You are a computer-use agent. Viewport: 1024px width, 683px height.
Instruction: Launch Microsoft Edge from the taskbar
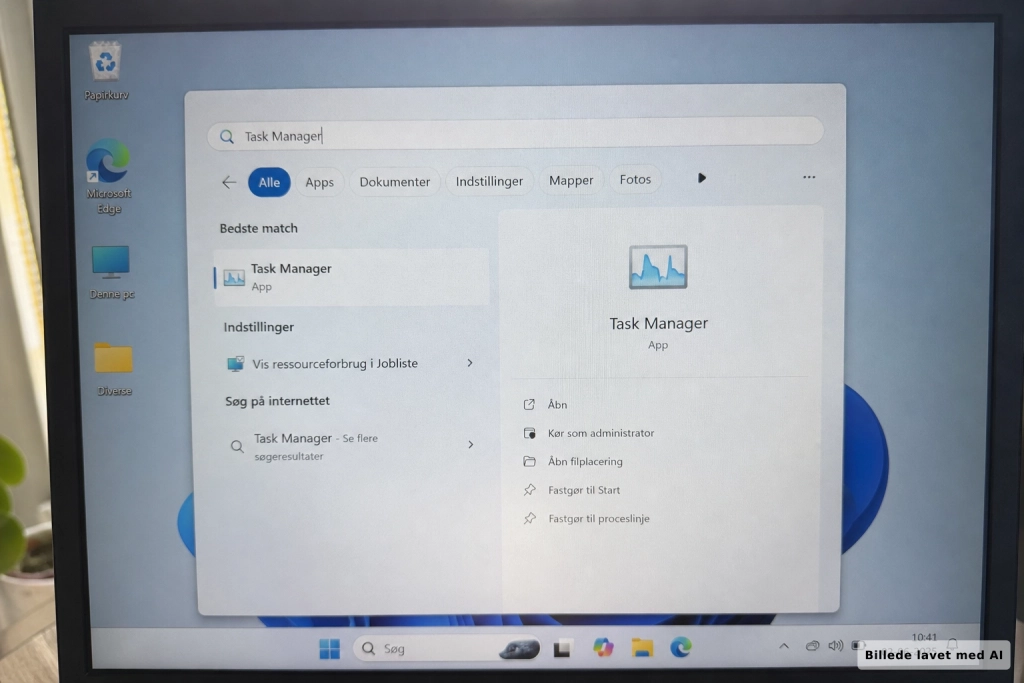(680, 647)
